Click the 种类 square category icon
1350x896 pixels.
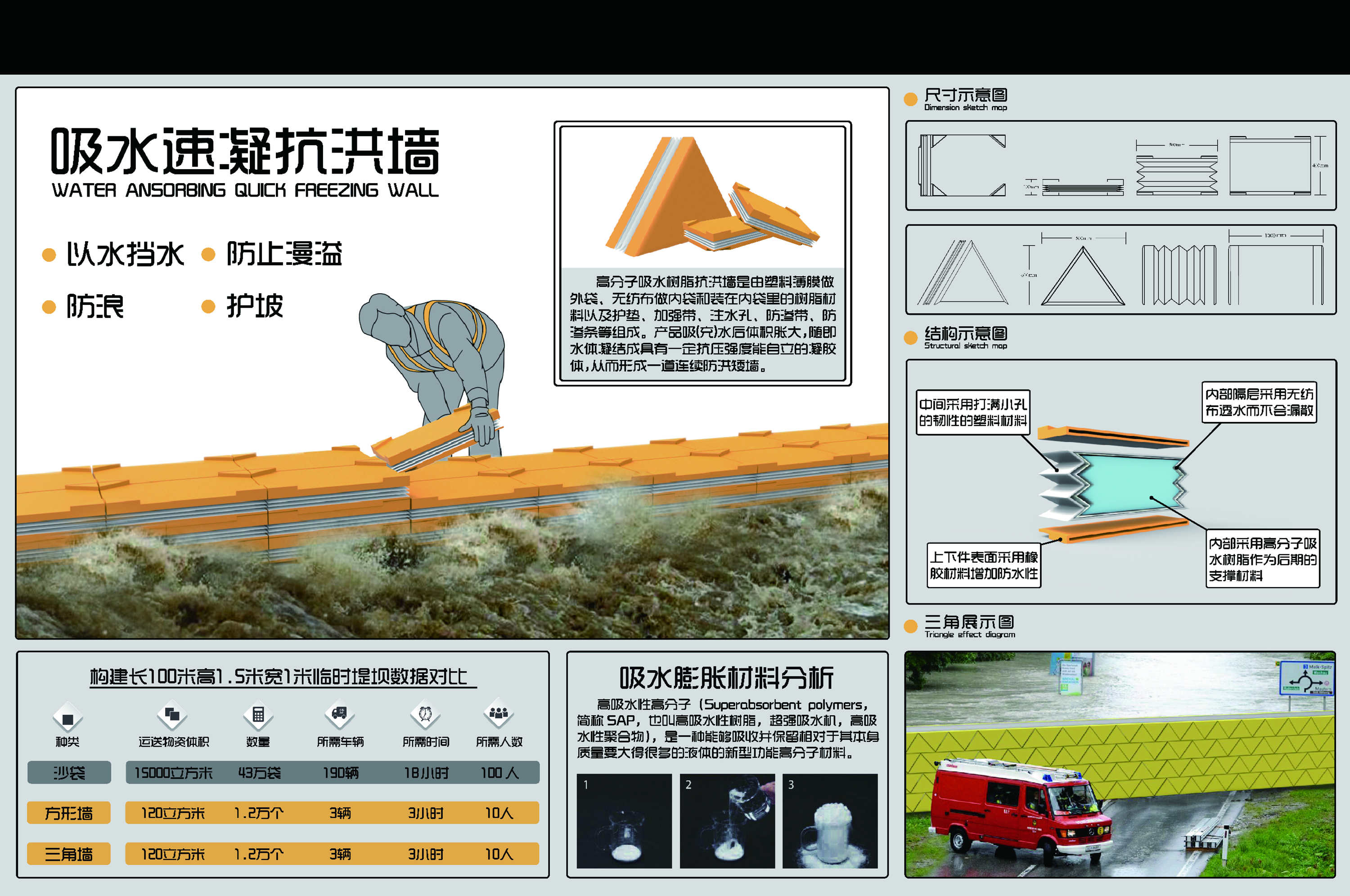click(x=67, y=718)
